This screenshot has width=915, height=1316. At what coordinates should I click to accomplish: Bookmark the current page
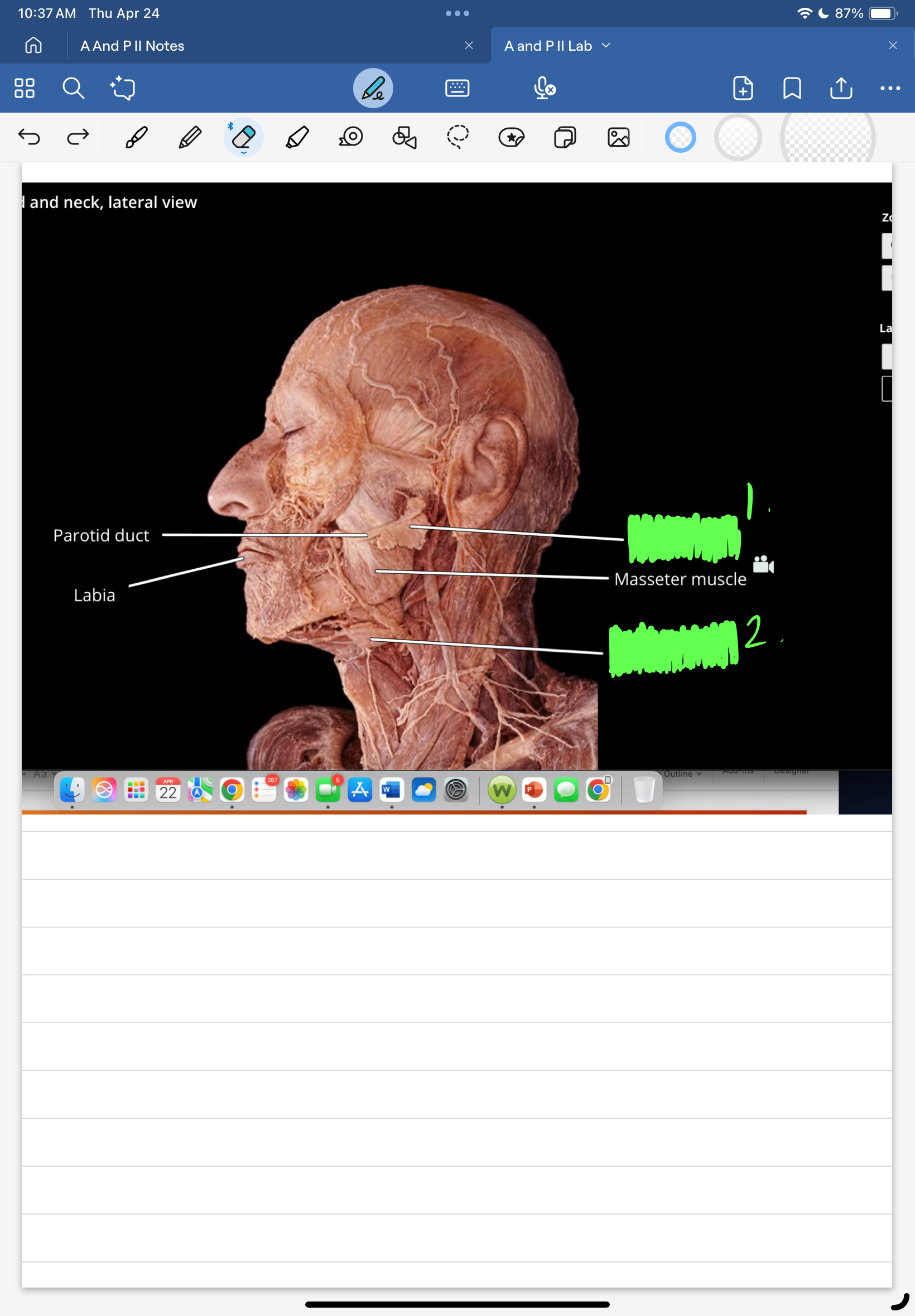pos(791,88)
